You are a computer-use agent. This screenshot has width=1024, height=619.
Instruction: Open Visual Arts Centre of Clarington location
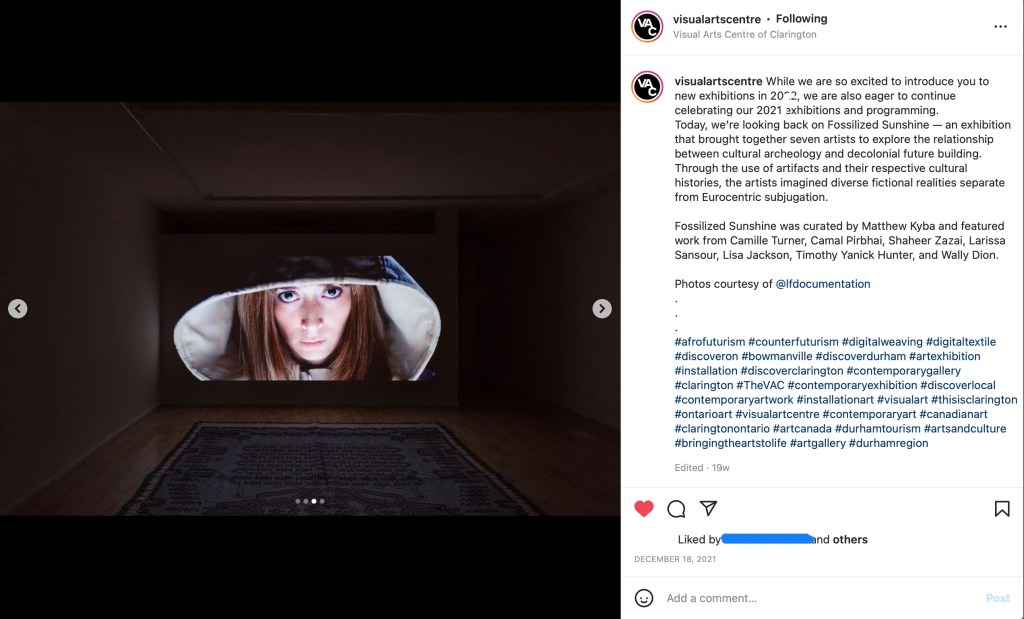click(x=744, y=35)
